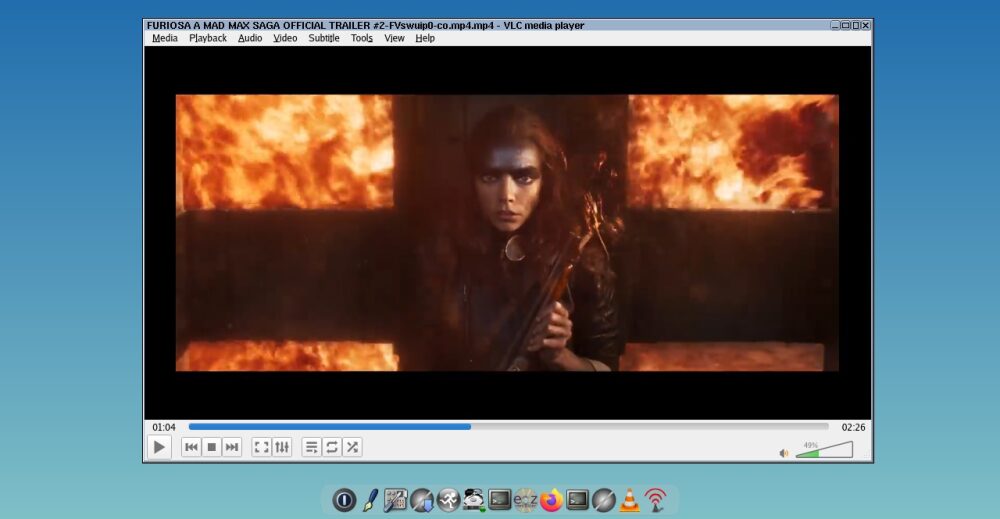Viewport: 1000px width, 519px height.
Task: Stop playback with the square button
Action: [212, 448]
